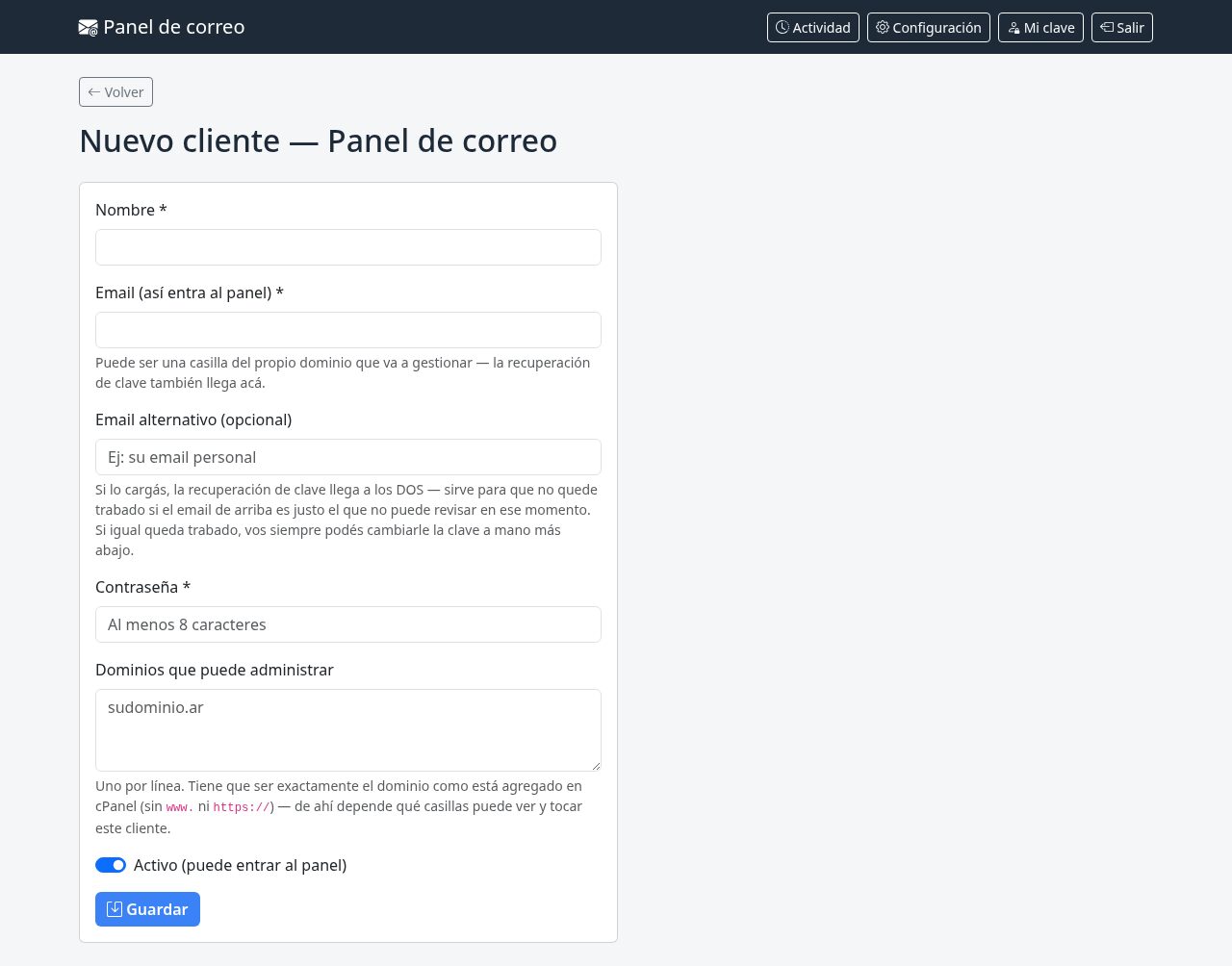Click the save icon in Guardar button
This screenshot has width=1232, height=966.
point(115,909)
